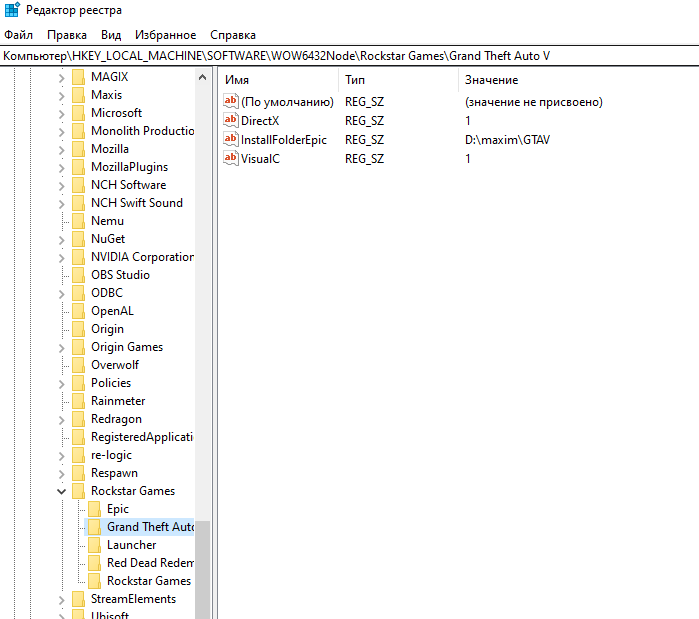Select the InstallFolderEpic value name

pos(284,140)
